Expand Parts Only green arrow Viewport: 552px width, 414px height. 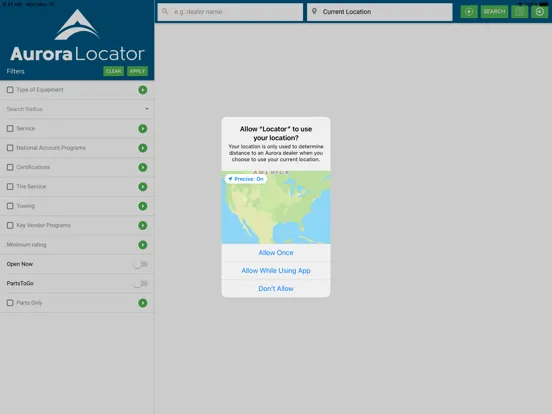[143, 303]
